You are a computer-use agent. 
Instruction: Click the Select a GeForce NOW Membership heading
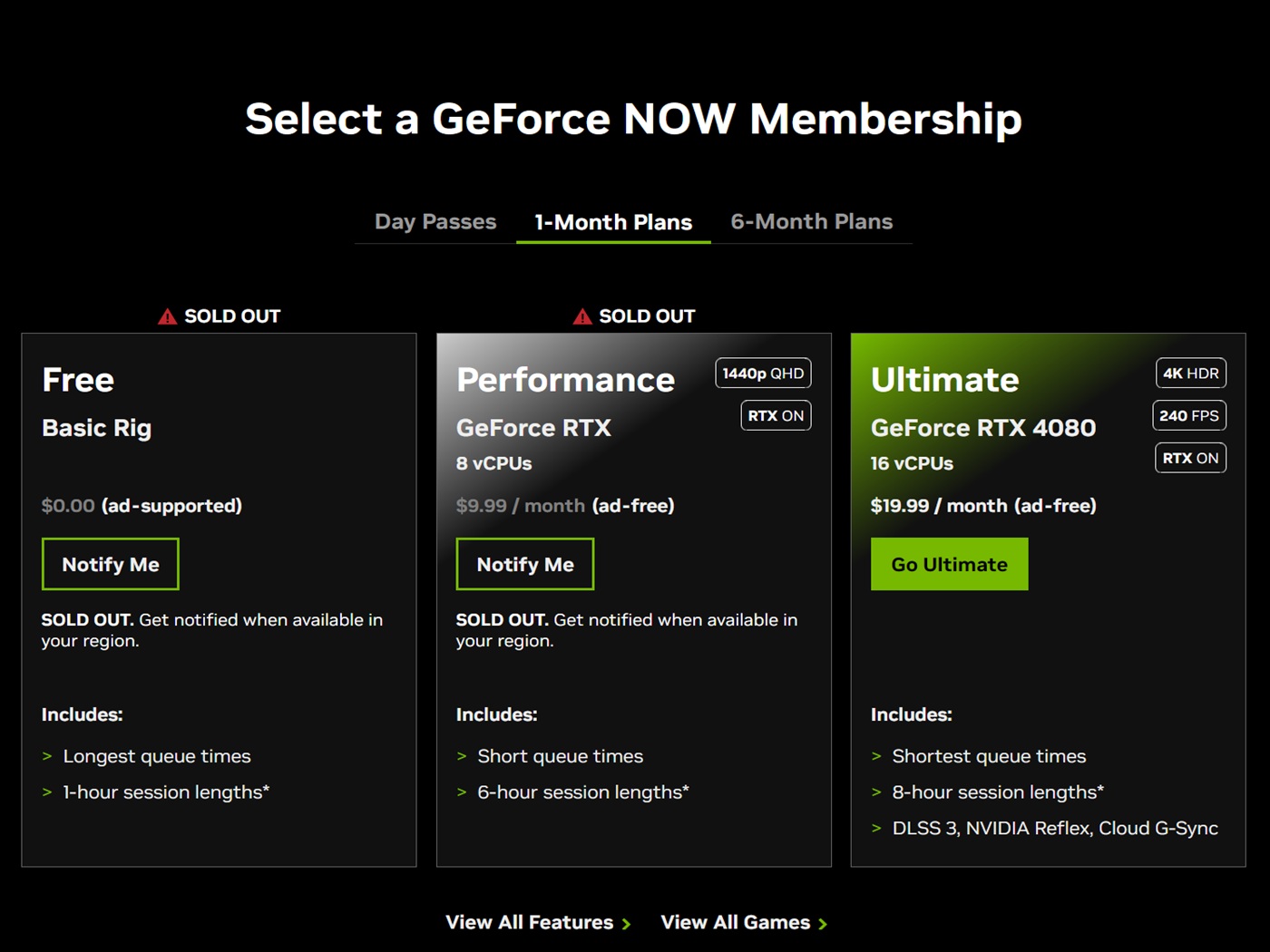(634, 120)
